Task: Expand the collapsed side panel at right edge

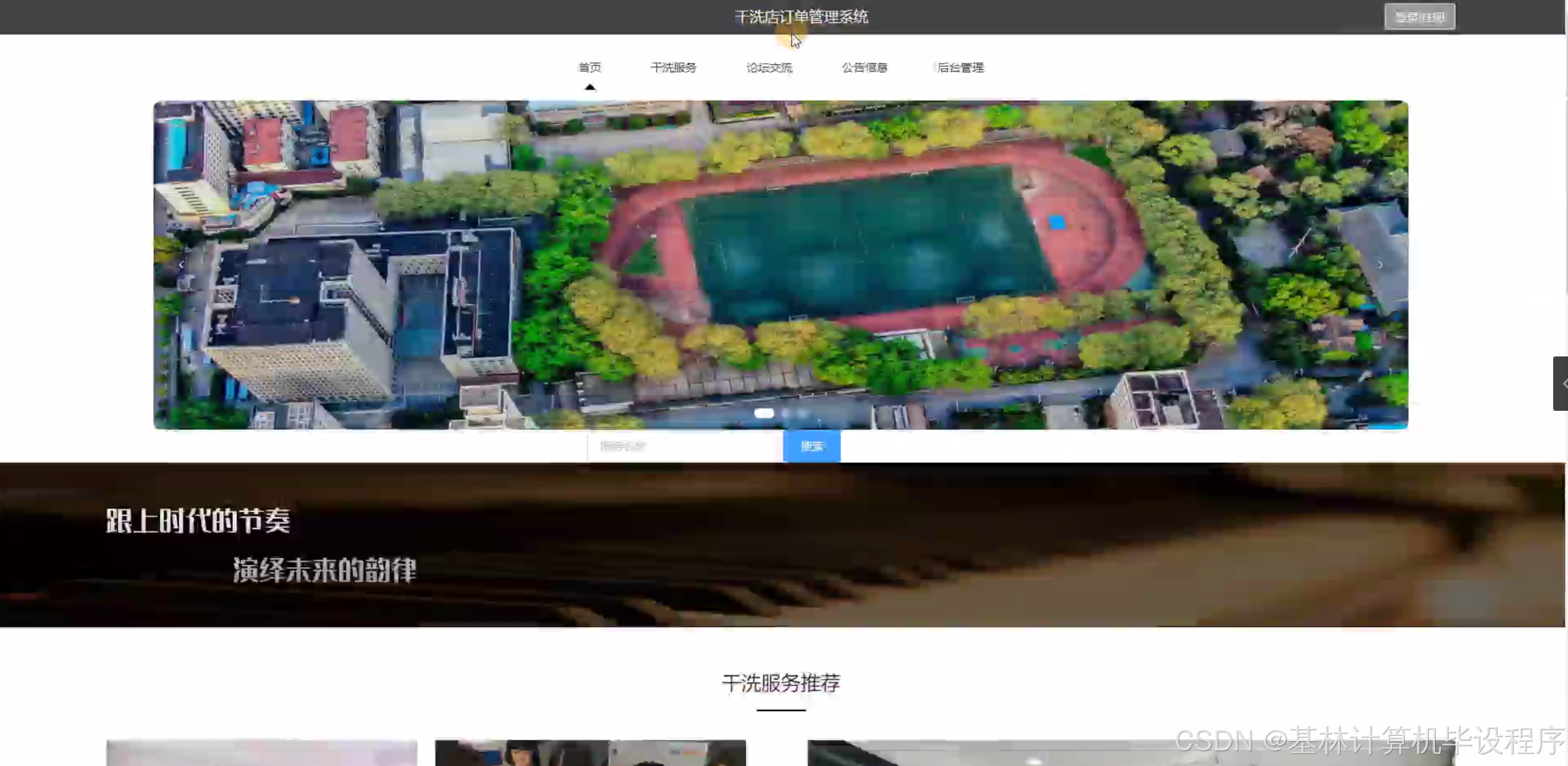Action: coord(1561,383)
